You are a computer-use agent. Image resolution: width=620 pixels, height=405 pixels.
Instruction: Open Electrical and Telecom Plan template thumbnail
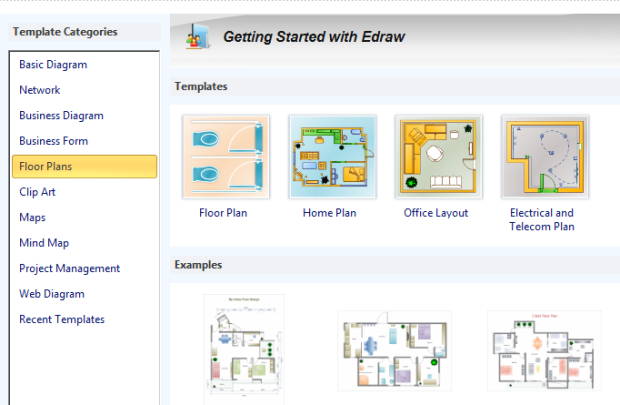pyautogui.click(x=545, y=157)
